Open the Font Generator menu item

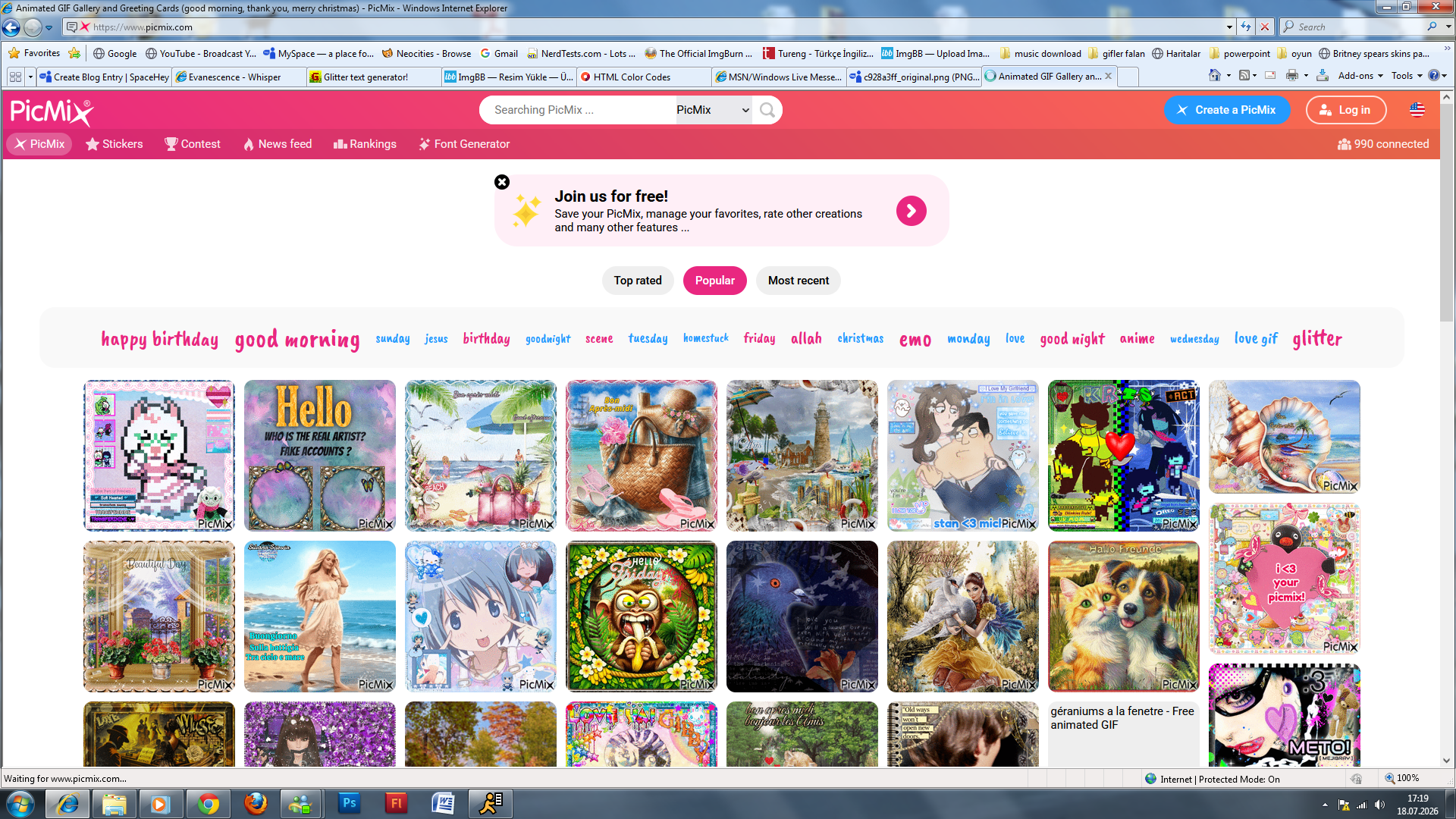pyautogui.click(x=464, y=144)
